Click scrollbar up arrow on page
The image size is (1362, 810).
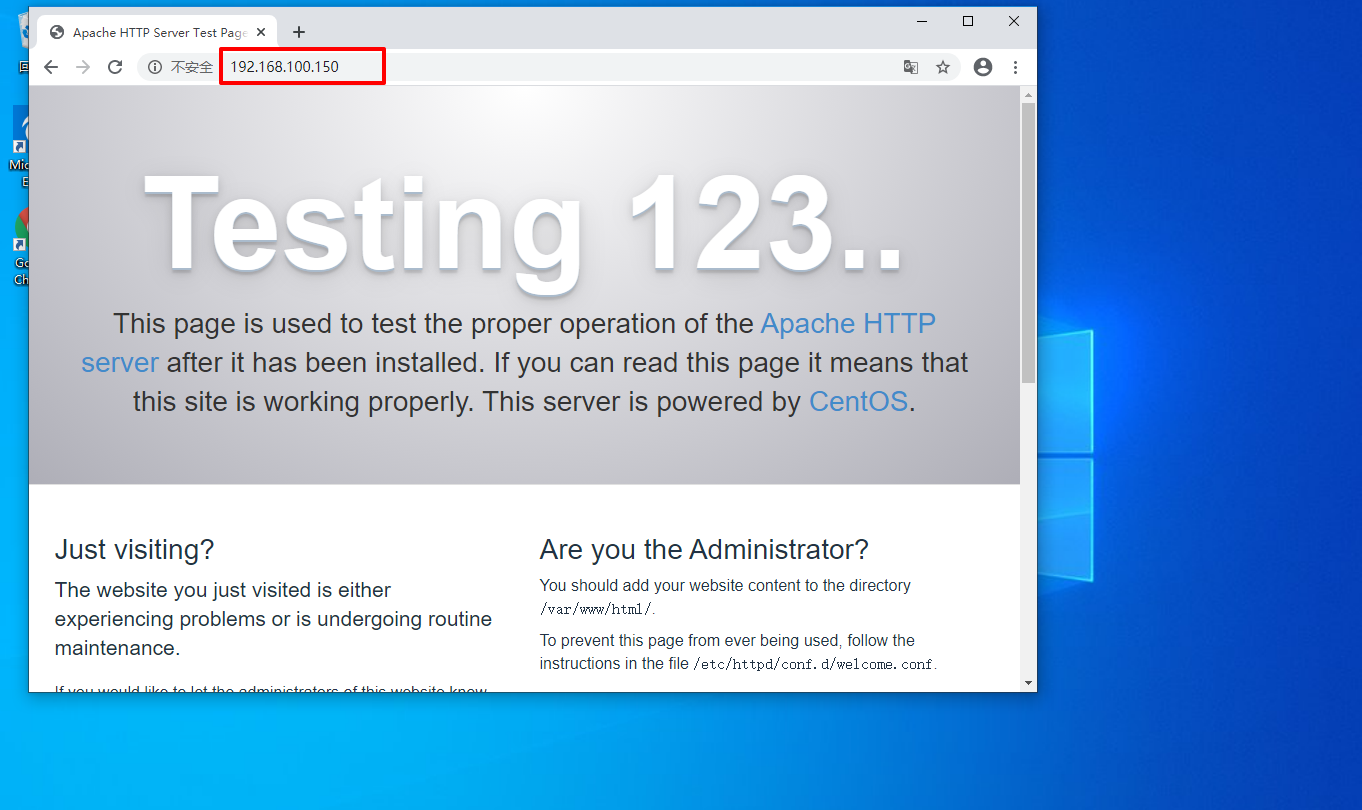click(1028, 94)
